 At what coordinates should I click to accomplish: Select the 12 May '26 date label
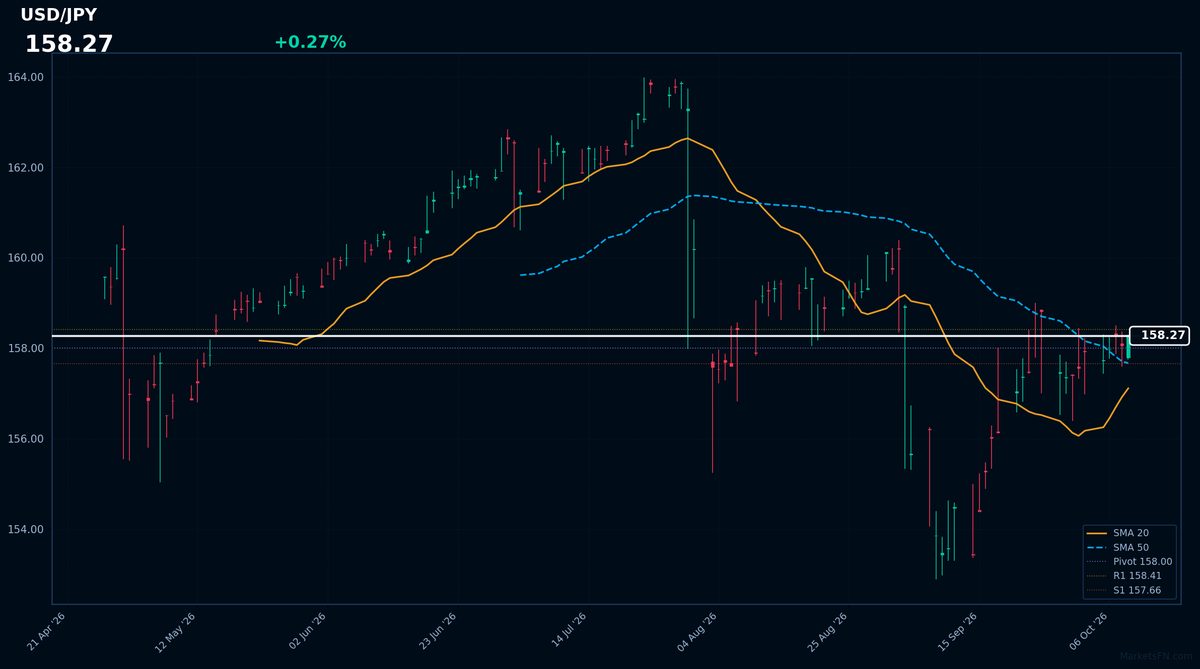pos(177,631)
